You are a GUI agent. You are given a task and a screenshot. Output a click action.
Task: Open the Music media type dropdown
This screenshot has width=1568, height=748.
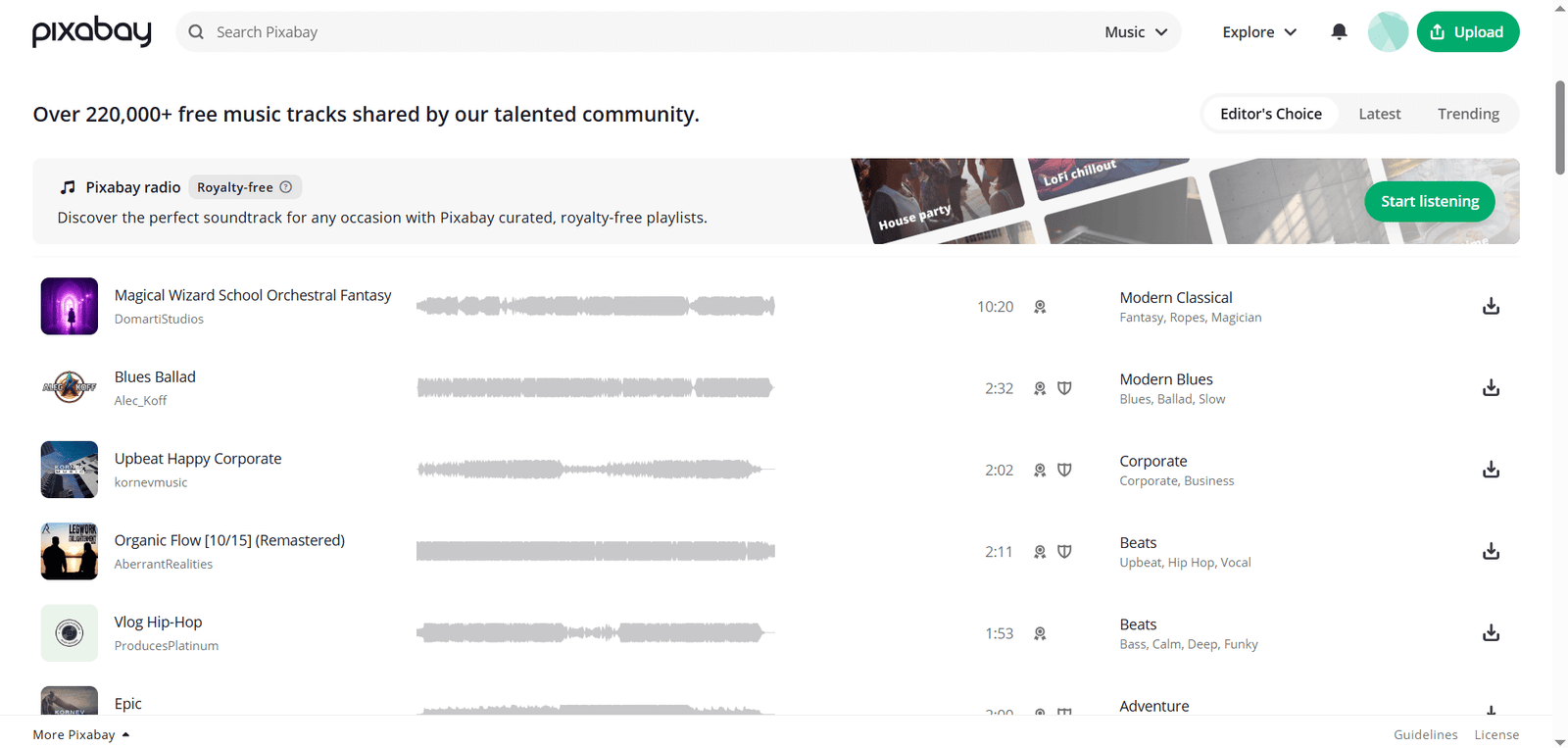coord(1136,32)
